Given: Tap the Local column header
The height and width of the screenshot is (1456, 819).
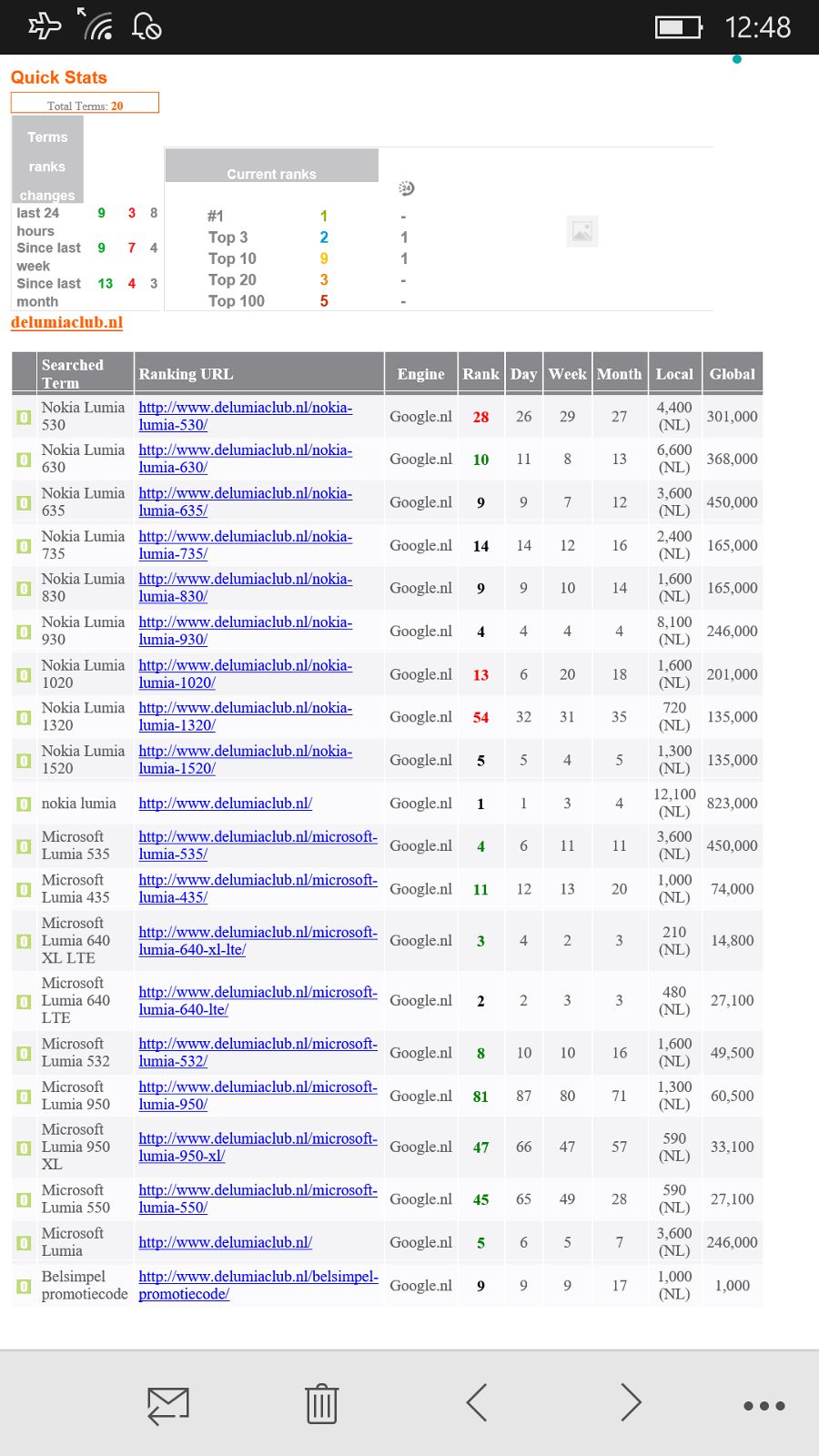Looking at the screenshot, I should [x=674, y=374].
